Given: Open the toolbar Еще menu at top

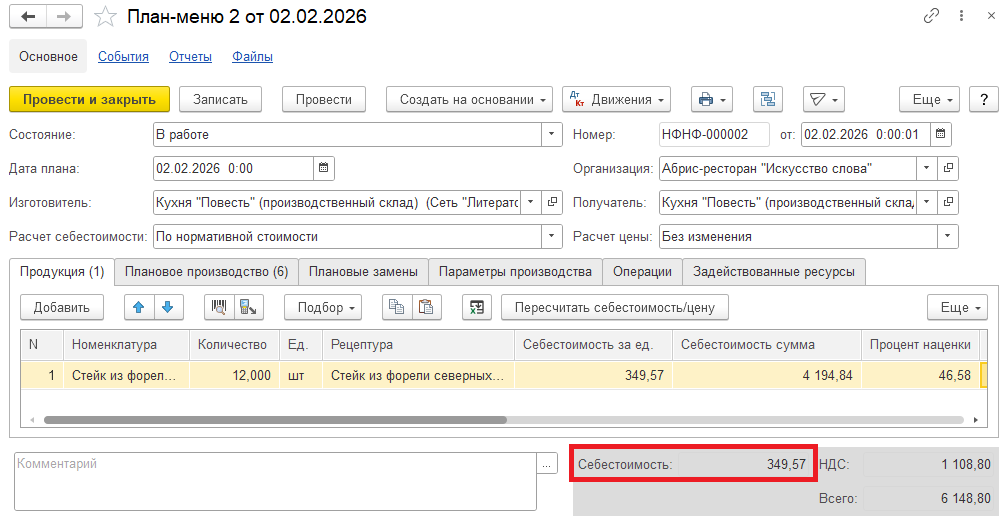Looking at the screenshot, I should pyautogui.click(x=929, y=100).
